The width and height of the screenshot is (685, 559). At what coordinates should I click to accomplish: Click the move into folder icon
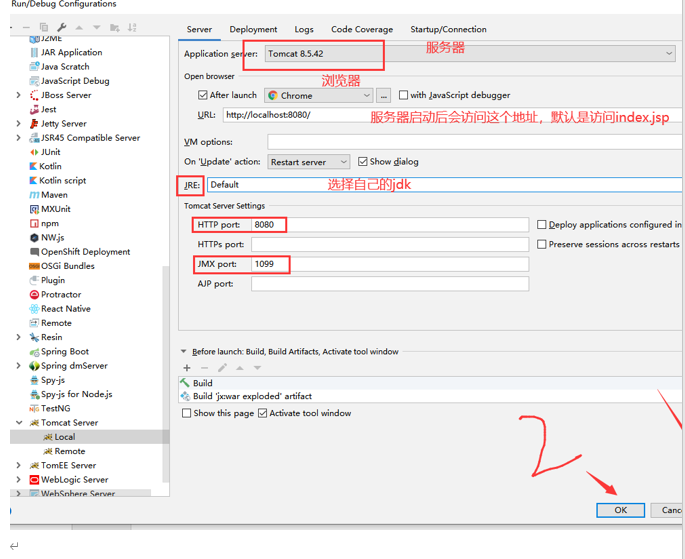coord(114,28)
